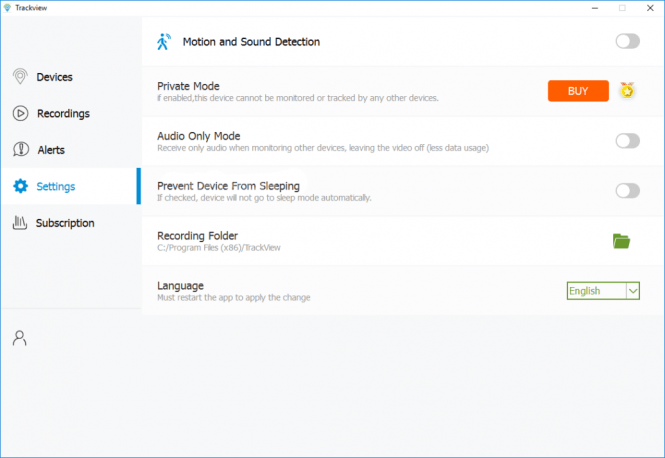Click the Devices location pin icon
Image resolution: width=665 pixels, height=458 pixels.
[20, 77]
